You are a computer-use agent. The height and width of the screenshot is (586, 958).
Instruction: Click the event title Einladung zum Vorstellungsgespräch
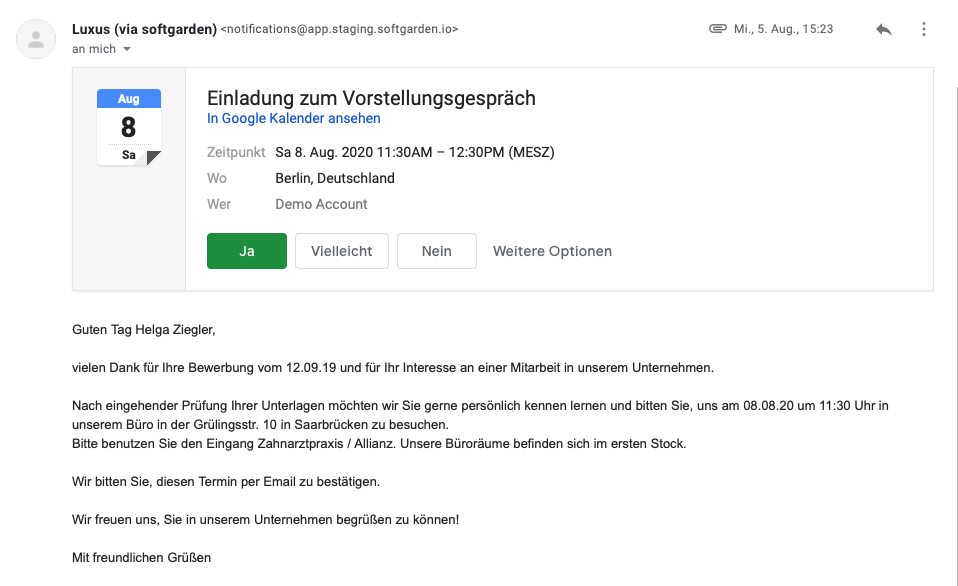point(371,98)
